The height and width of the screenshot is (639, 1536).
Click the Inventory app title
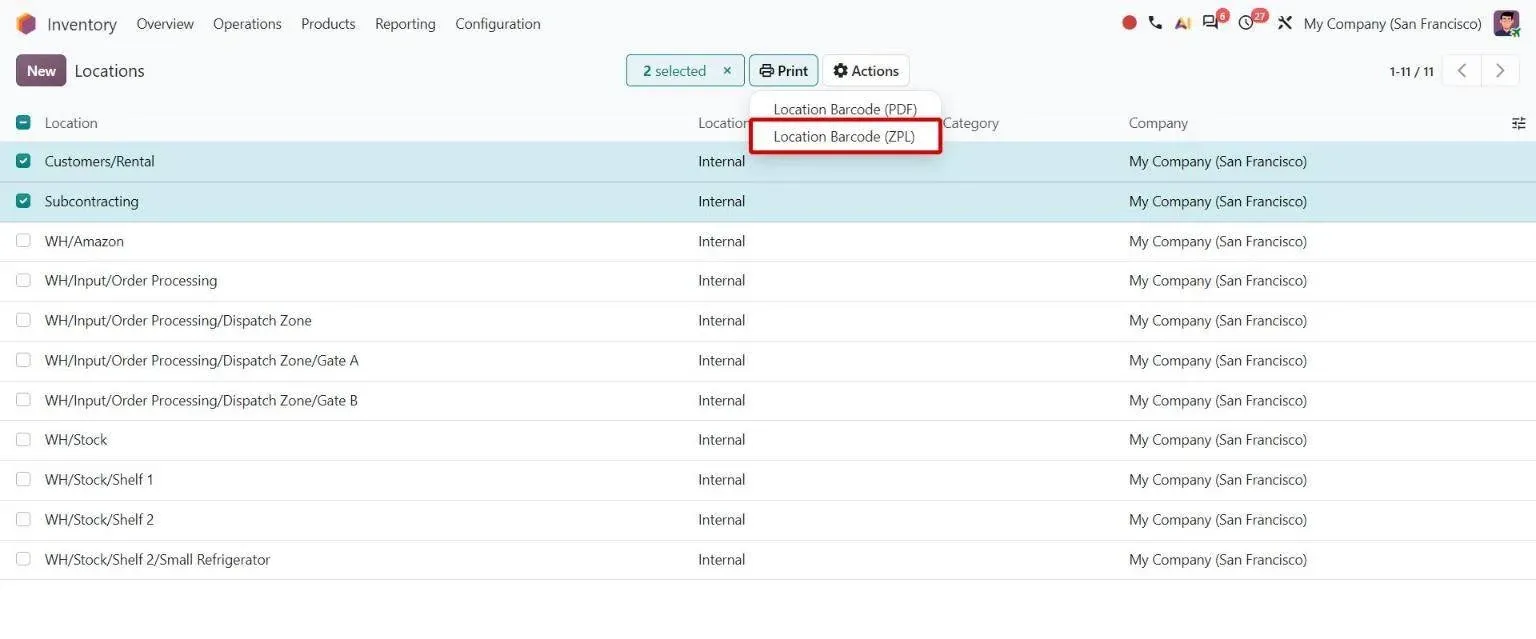82,24
